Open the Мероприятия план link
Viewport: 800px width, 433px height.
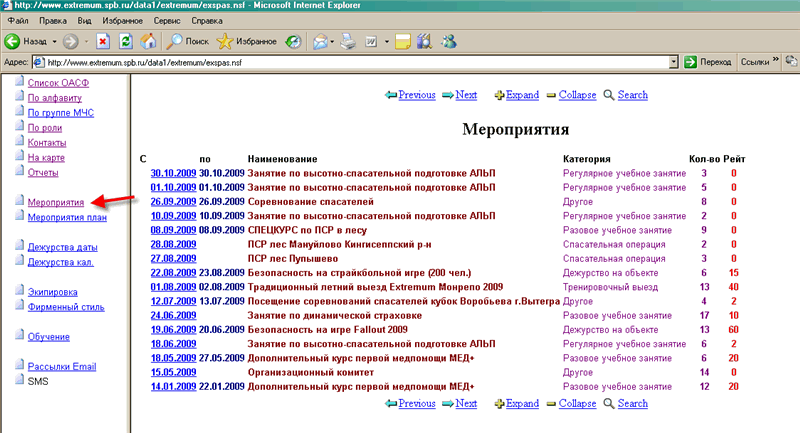[67, 217]
